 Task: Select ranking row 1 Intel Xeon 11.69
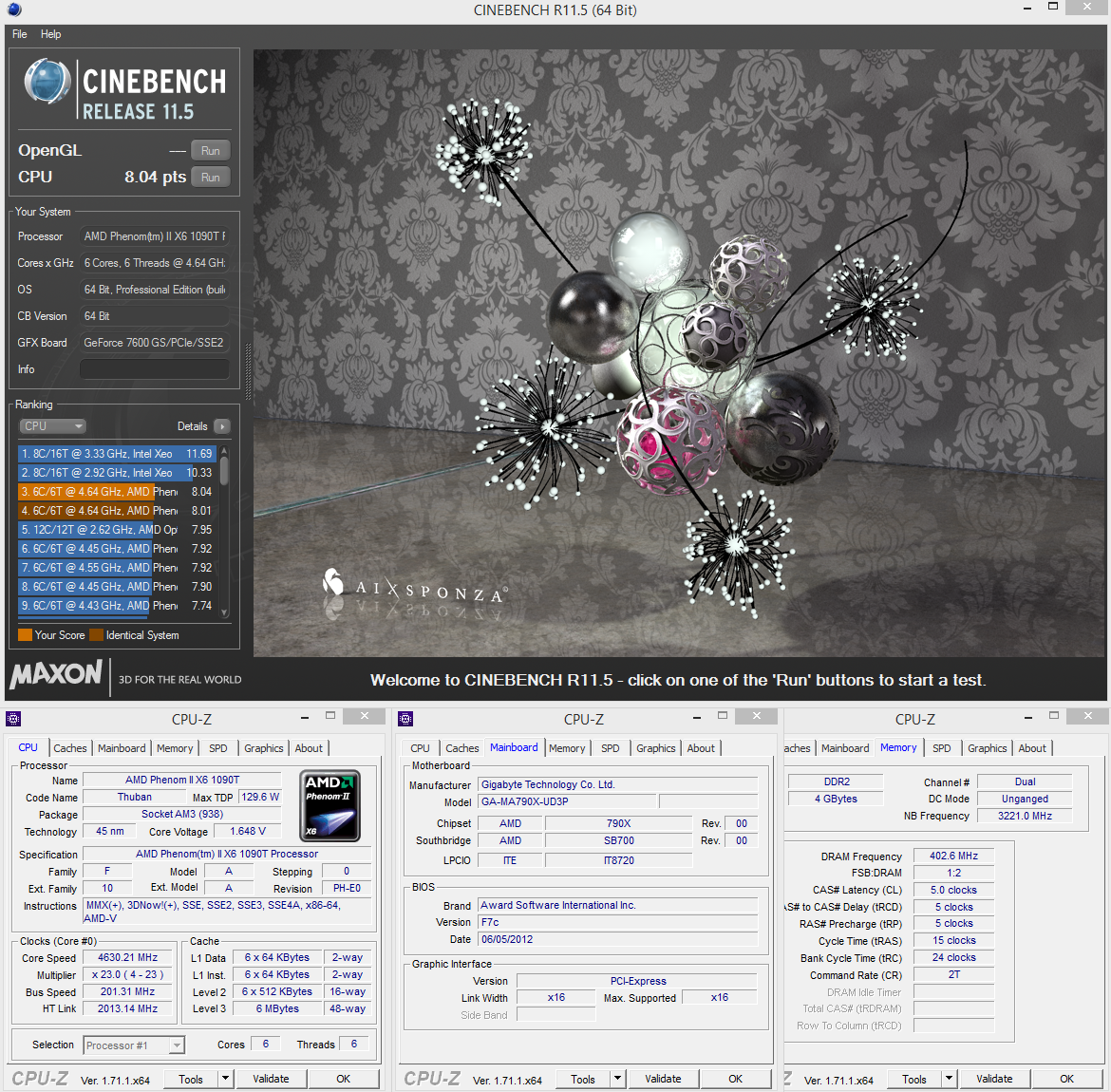click(118, 454)
